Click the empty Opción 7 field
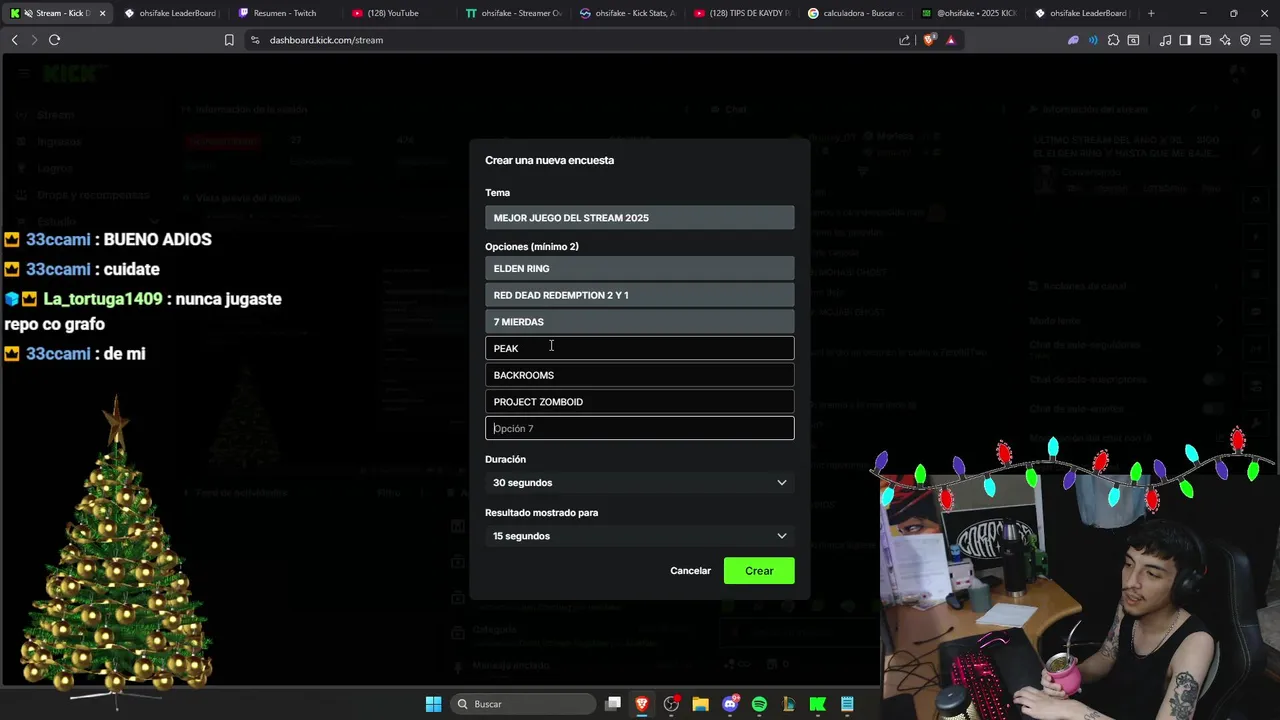The width and height of the screenshot is (1280, 720). [x=640, y=428]
